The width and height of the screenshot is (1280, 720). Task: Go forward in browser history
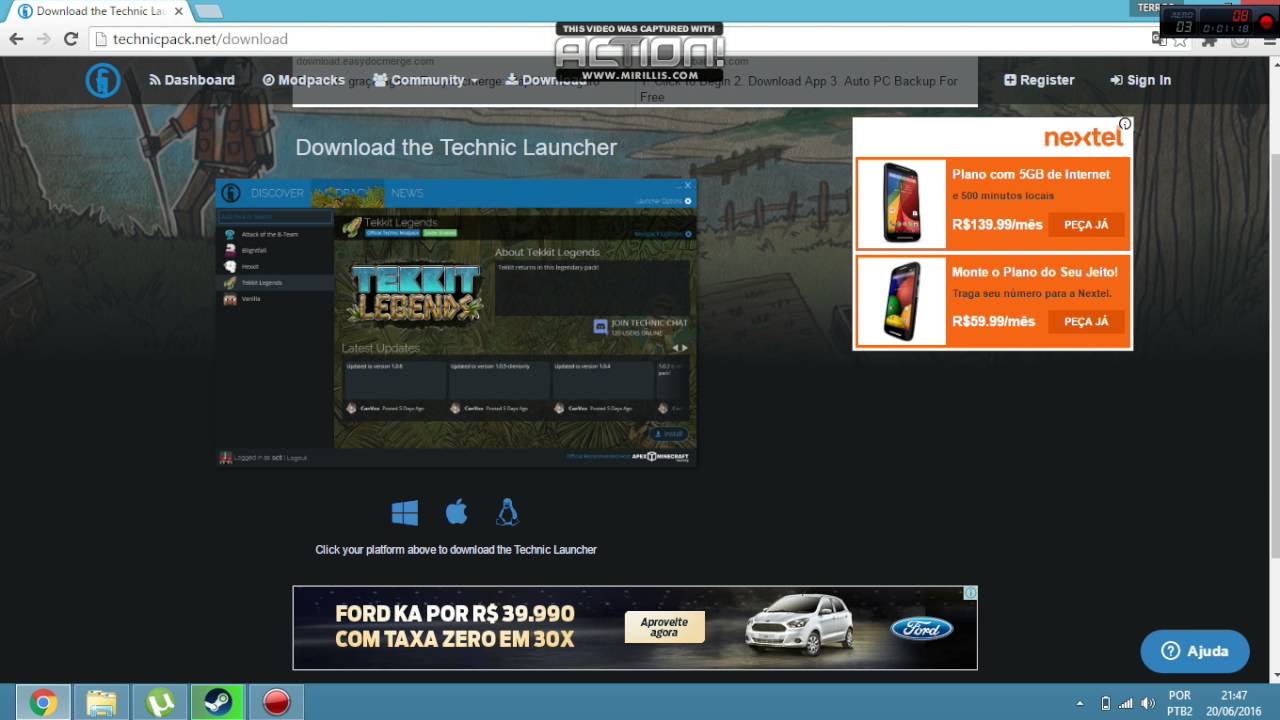click(x=43, y=39)
